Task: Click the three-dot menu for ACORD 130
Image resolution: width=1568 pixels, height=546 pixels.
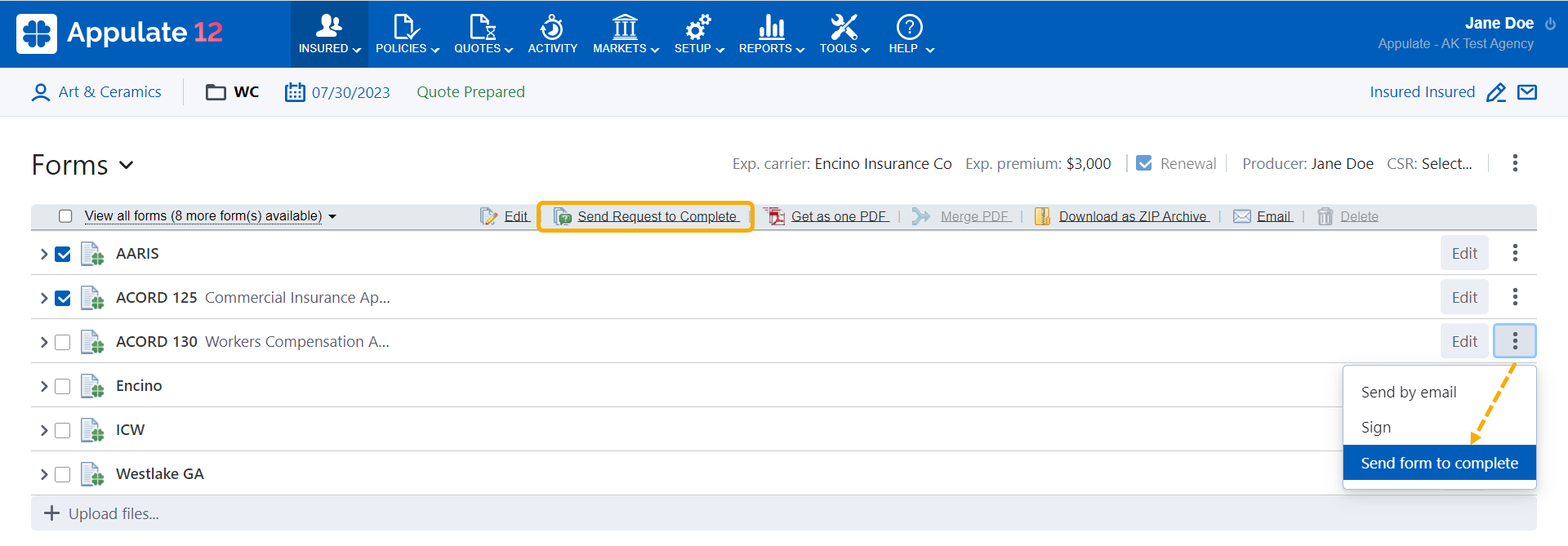Action: tap(1515, 341)
